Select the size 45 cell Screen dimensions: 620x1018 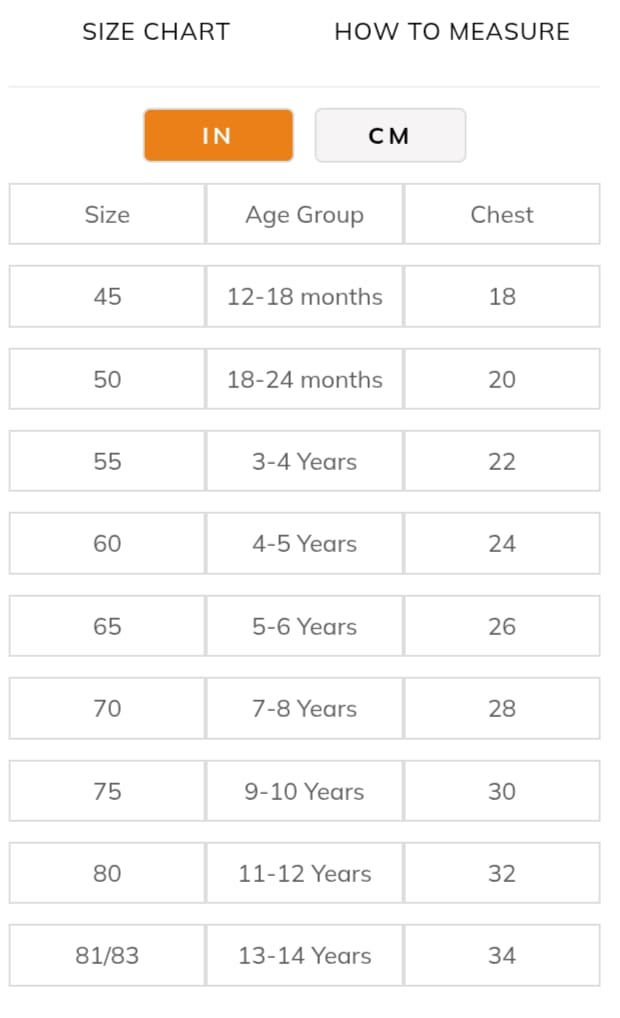coord(107,297)
